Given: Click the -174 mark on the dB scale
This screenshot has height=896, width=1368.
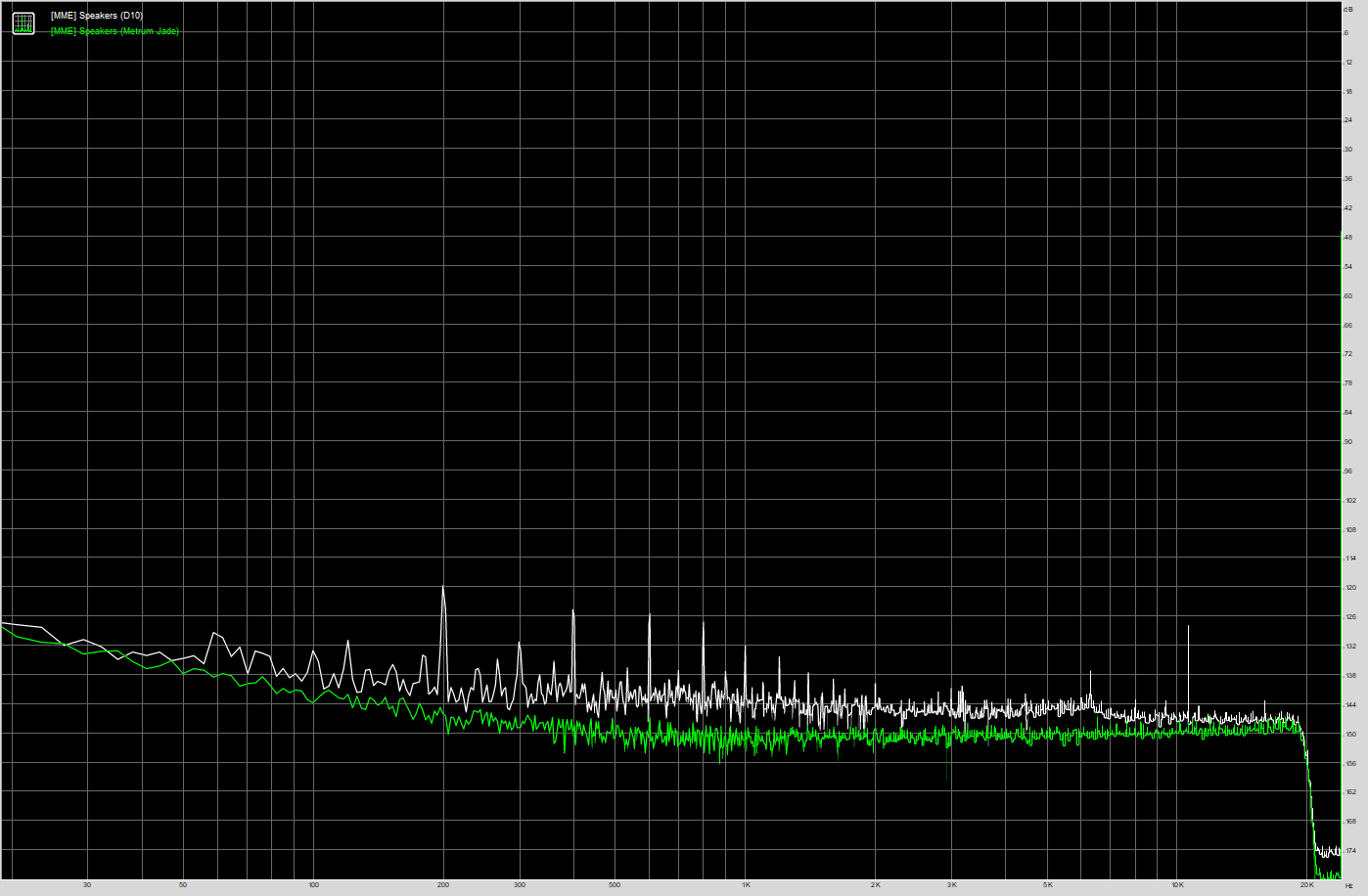Looking at the screenshot, I should (x=1350, y=850).
